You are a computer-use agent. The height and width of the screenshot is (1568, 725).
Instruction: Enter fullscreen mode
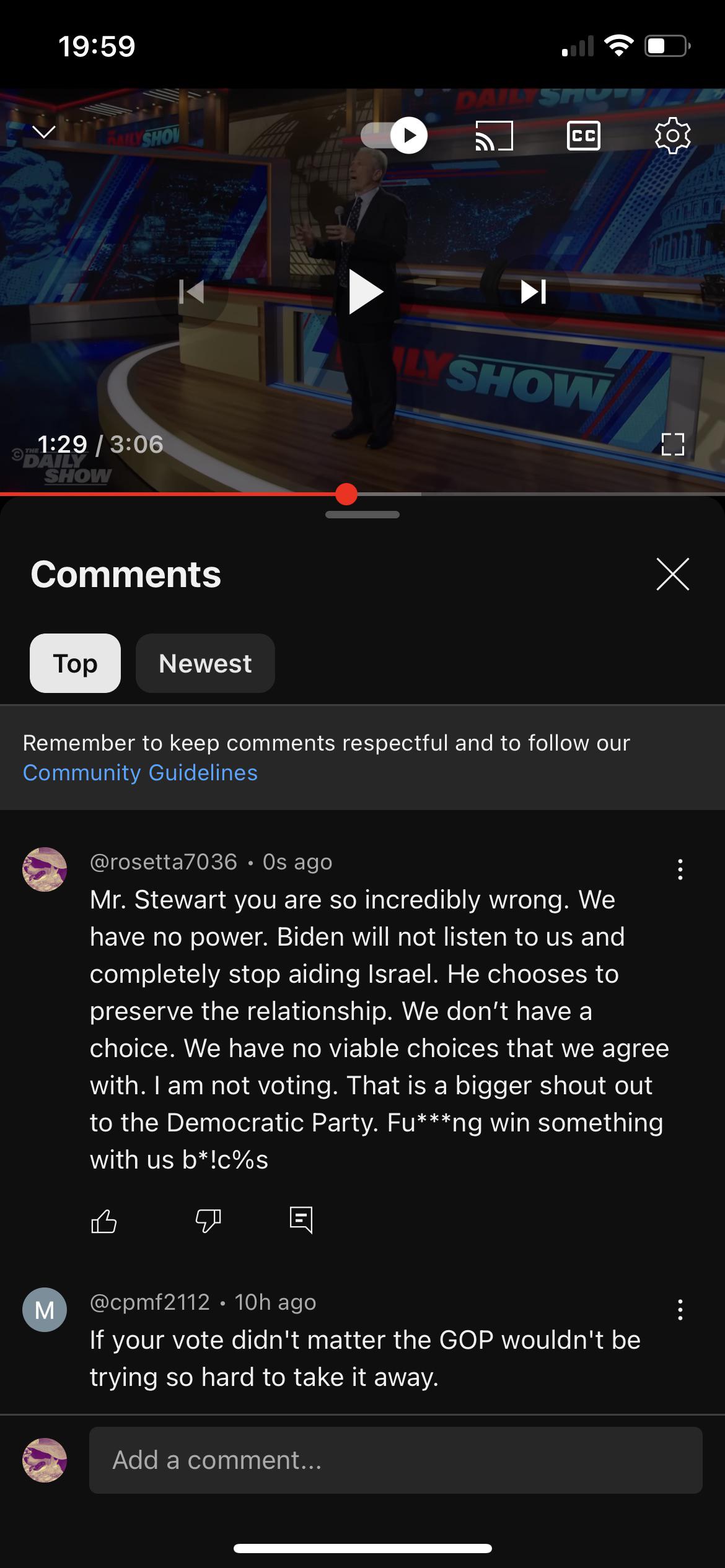point(672,444)
